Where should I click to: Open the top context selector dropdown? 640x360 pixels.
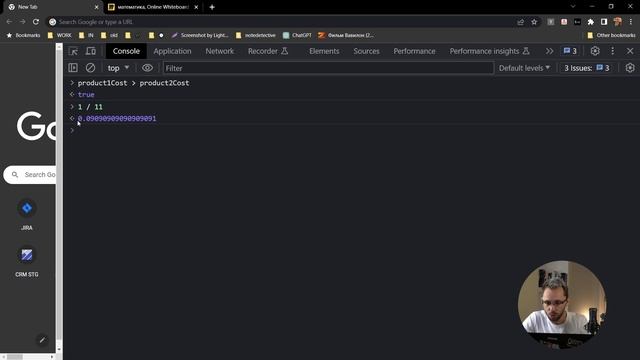(118, 68)
